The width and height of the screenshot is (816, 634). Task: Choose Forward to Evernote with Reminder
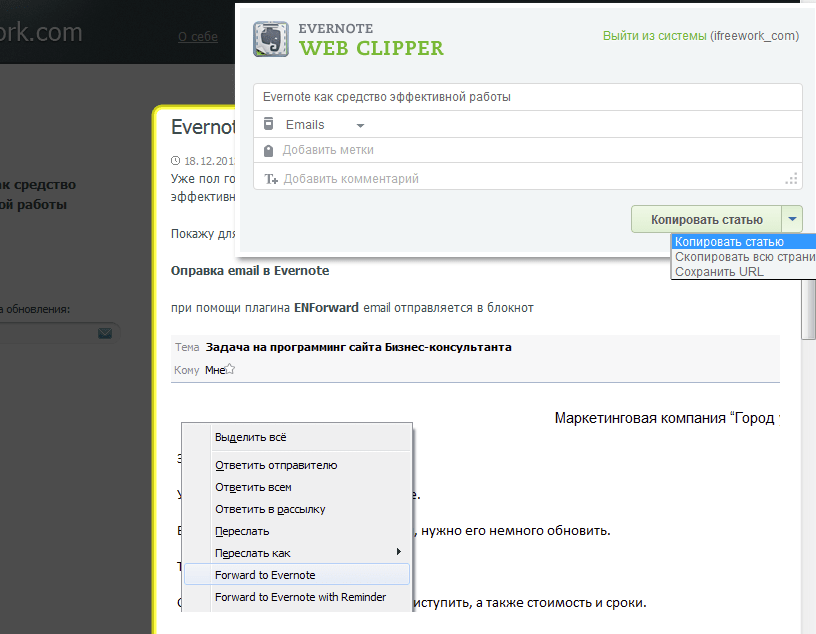pos(297,597)
